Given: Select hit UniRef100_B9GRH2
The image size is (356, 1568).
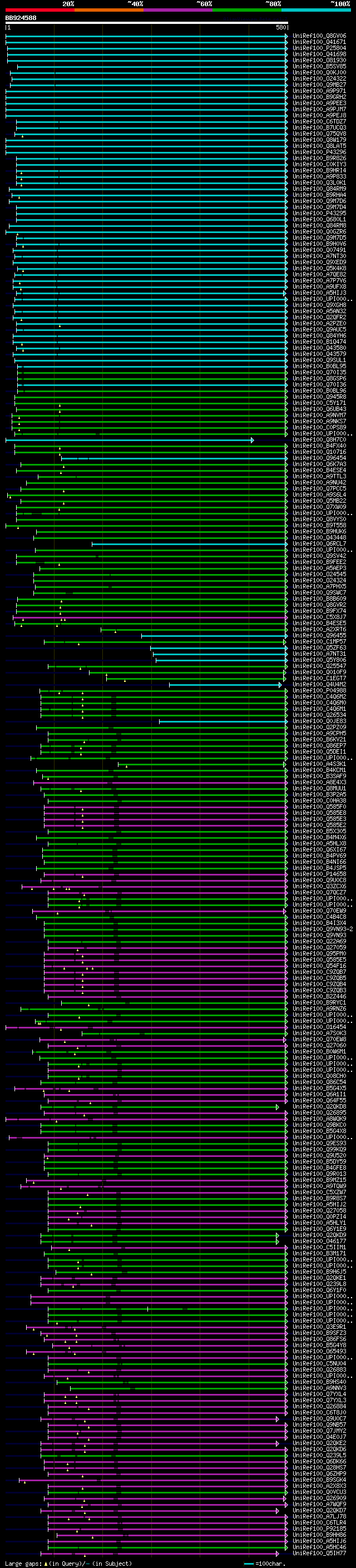Looking at the screenshot, I should point(319,97).
